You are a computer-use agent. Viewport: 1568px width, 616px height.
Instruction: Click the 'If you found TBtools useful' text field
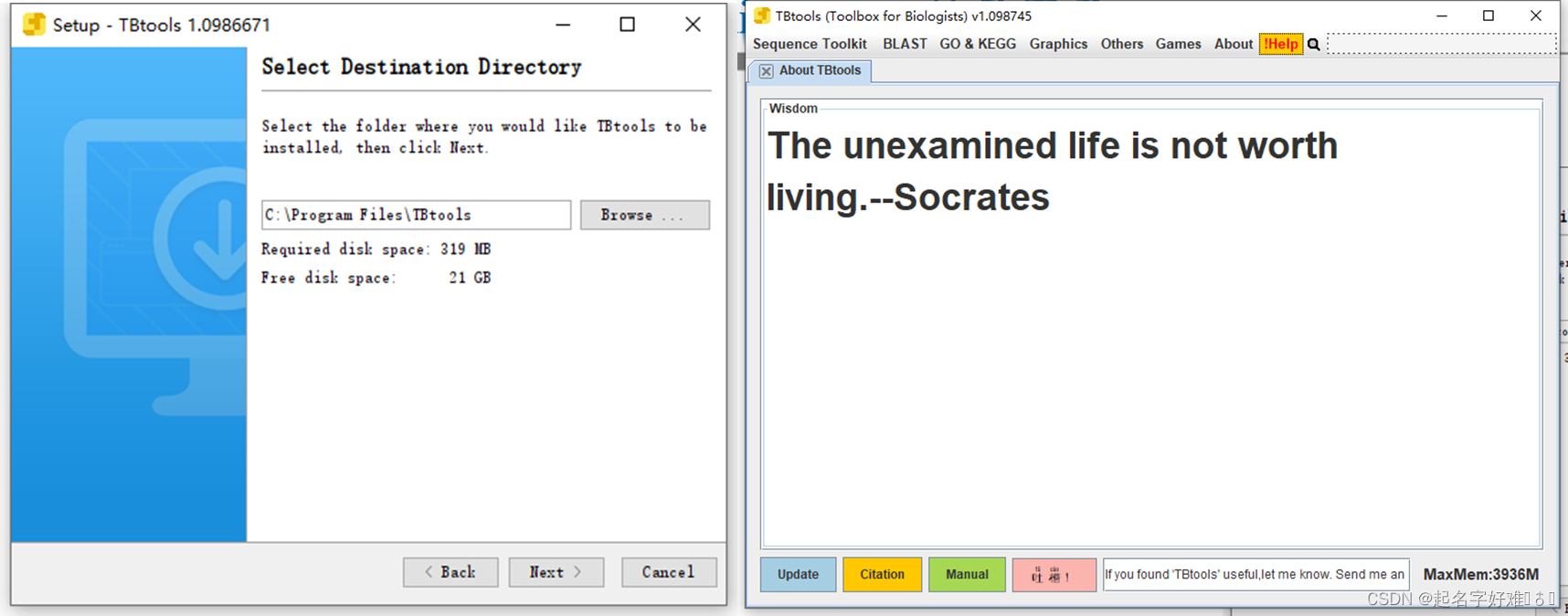[x=1255, y=575]
